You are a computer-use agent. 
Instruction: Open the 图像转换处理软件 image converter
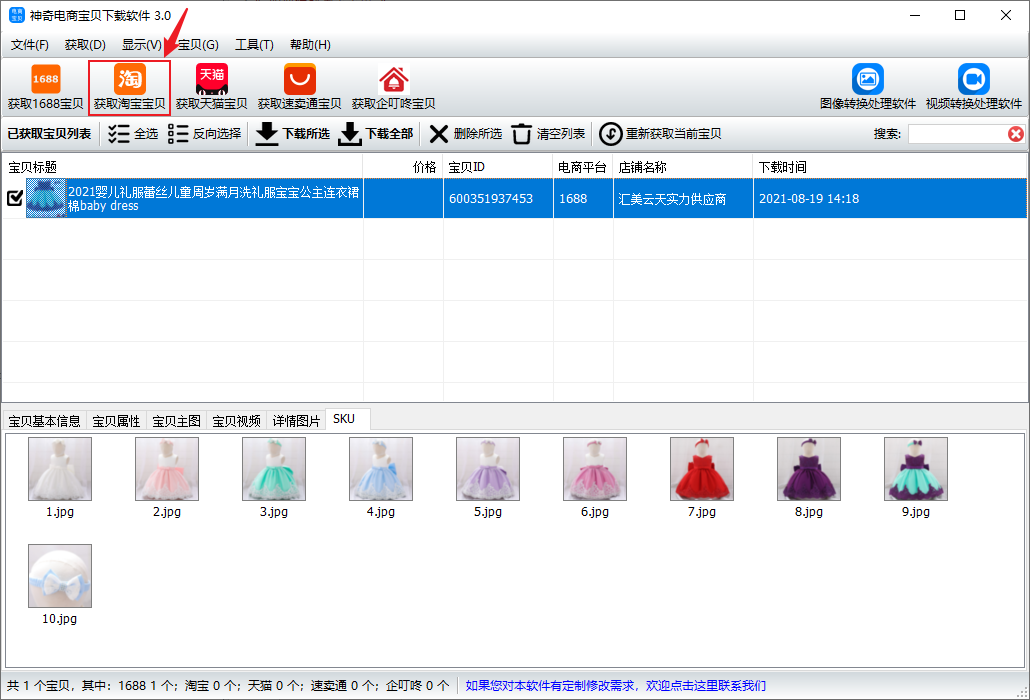coord(867,80)
